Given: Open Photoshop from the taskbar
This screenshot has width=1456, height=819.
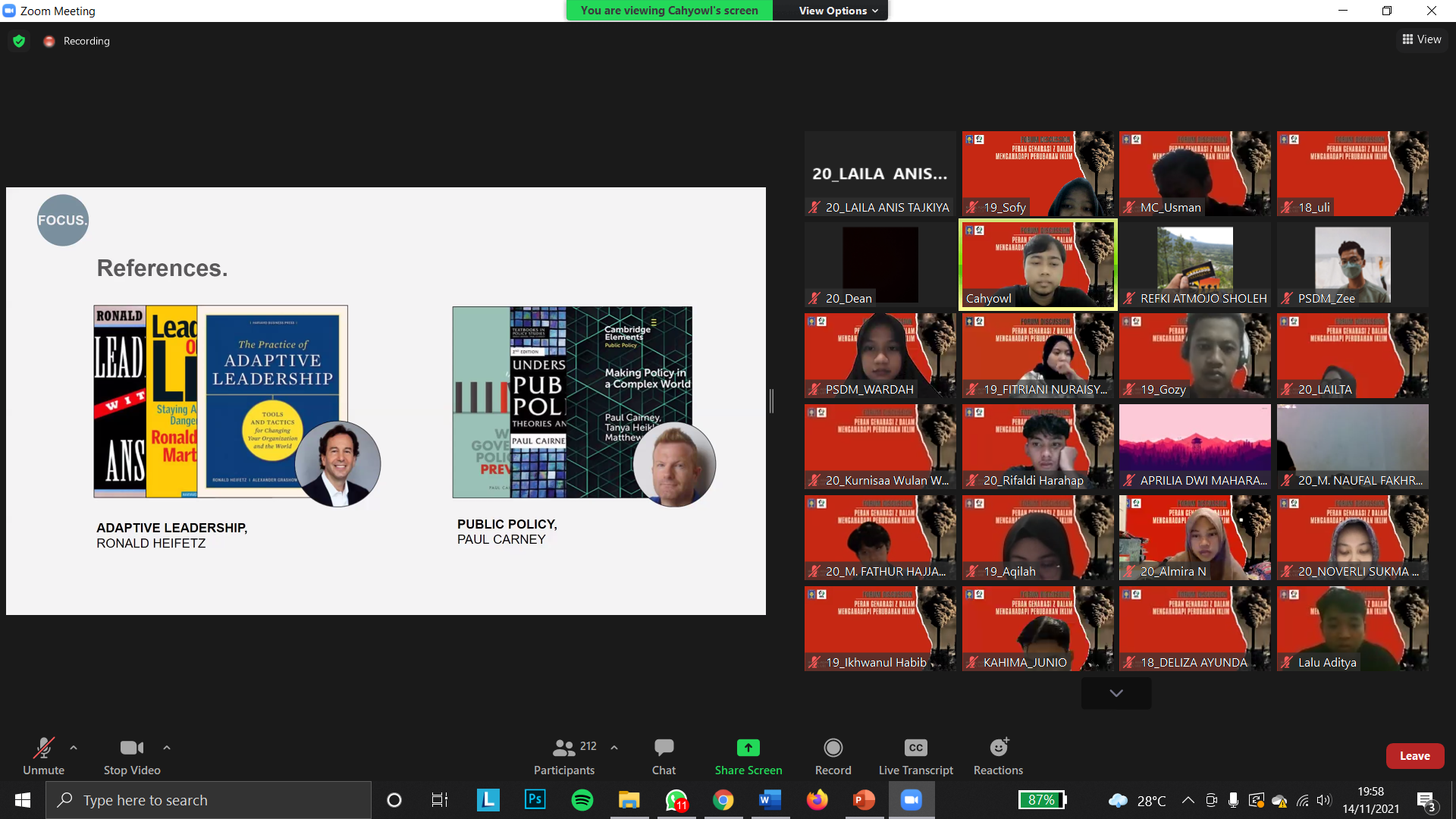Looking at the screenshot, I should [535, 800].
